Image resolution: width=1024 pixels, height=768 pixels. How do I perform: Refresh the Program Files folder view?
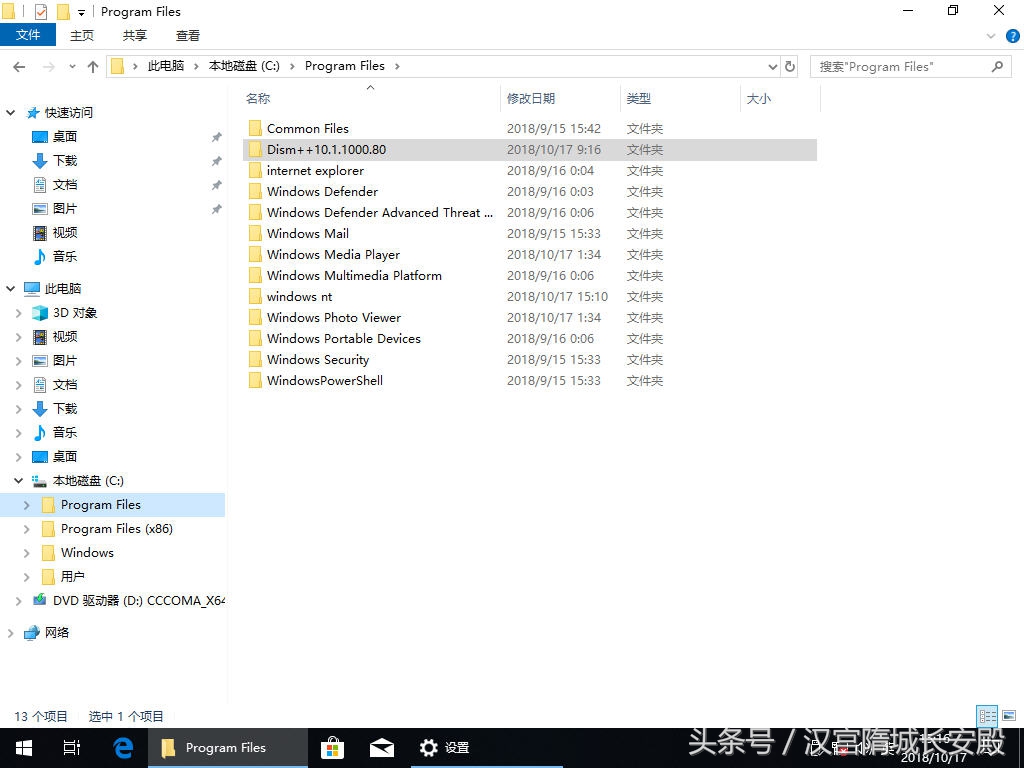(x=790, y=67)
